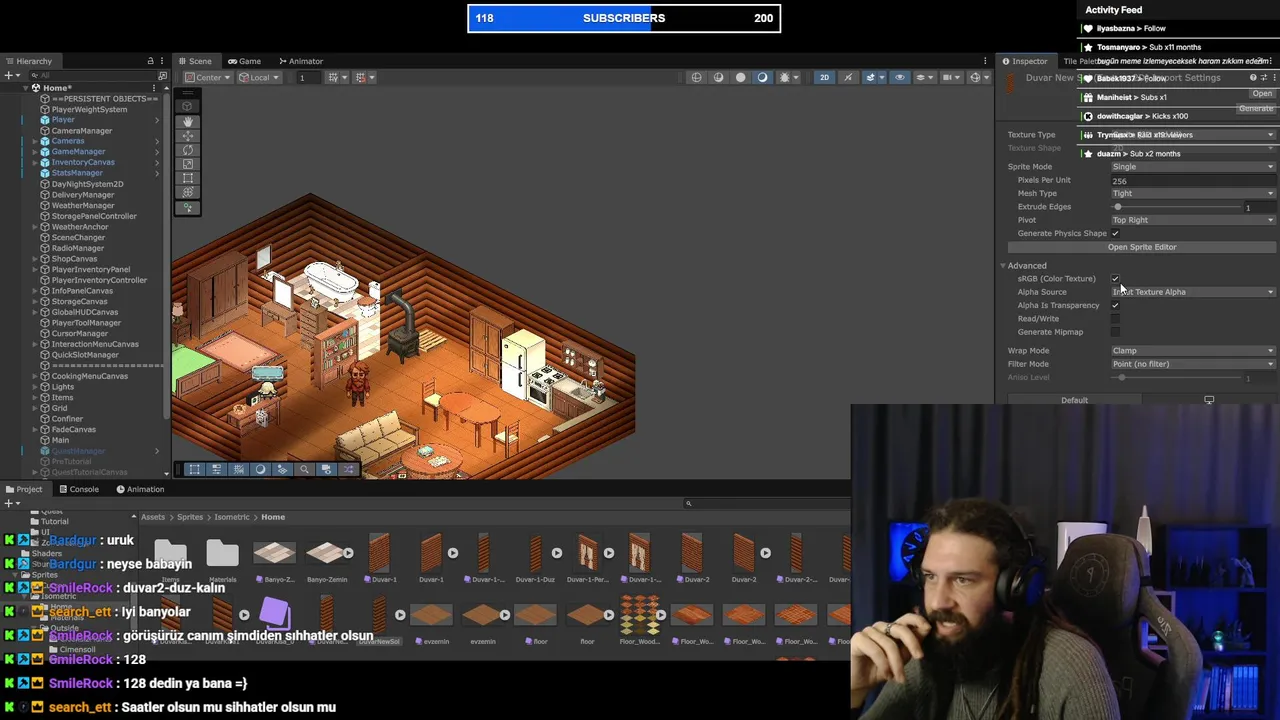Select the Hand tool in Scene overlay
This screenshot has width=1280, height=720.
click(187, 120)
